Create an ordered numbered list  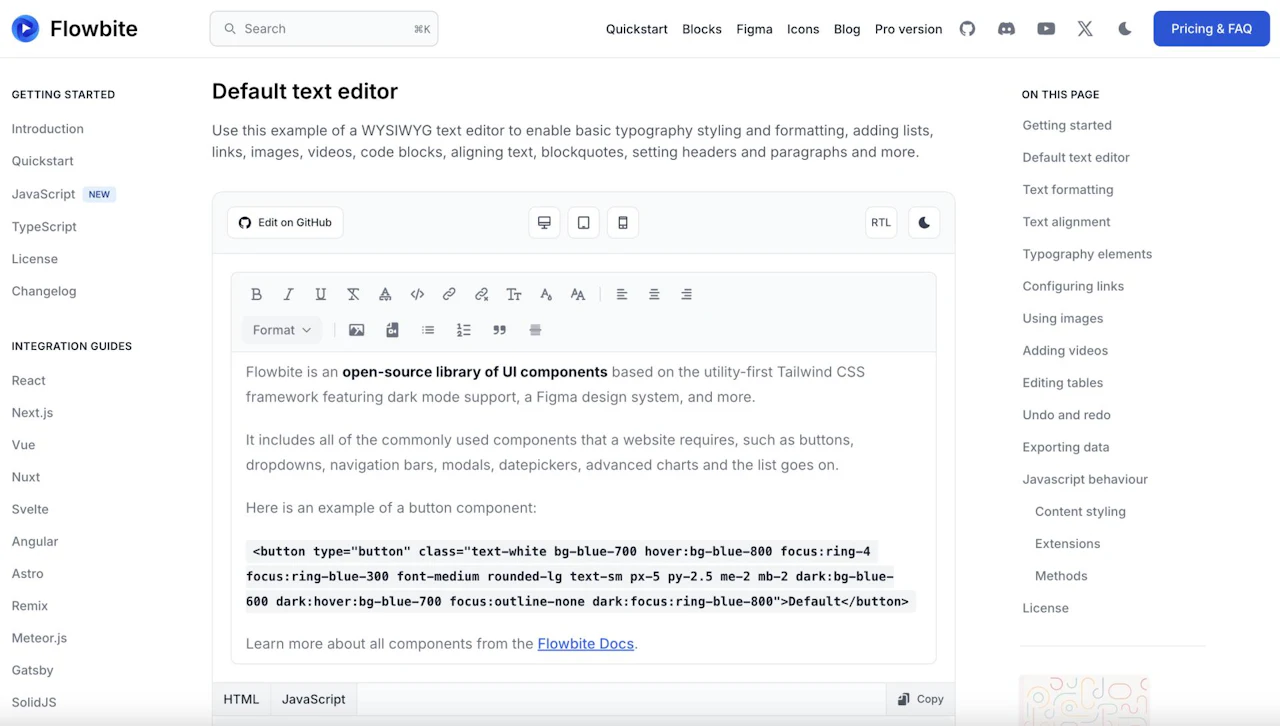tap(463, 330)
